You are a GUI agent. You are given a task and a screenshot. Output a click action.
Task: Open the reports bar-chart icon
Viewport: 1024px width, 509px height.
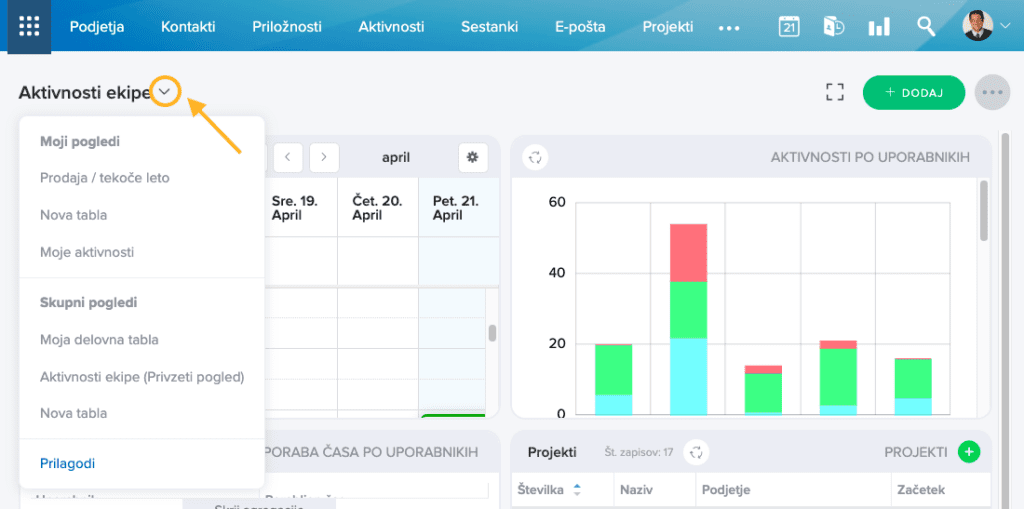click(x=878, y=27)
